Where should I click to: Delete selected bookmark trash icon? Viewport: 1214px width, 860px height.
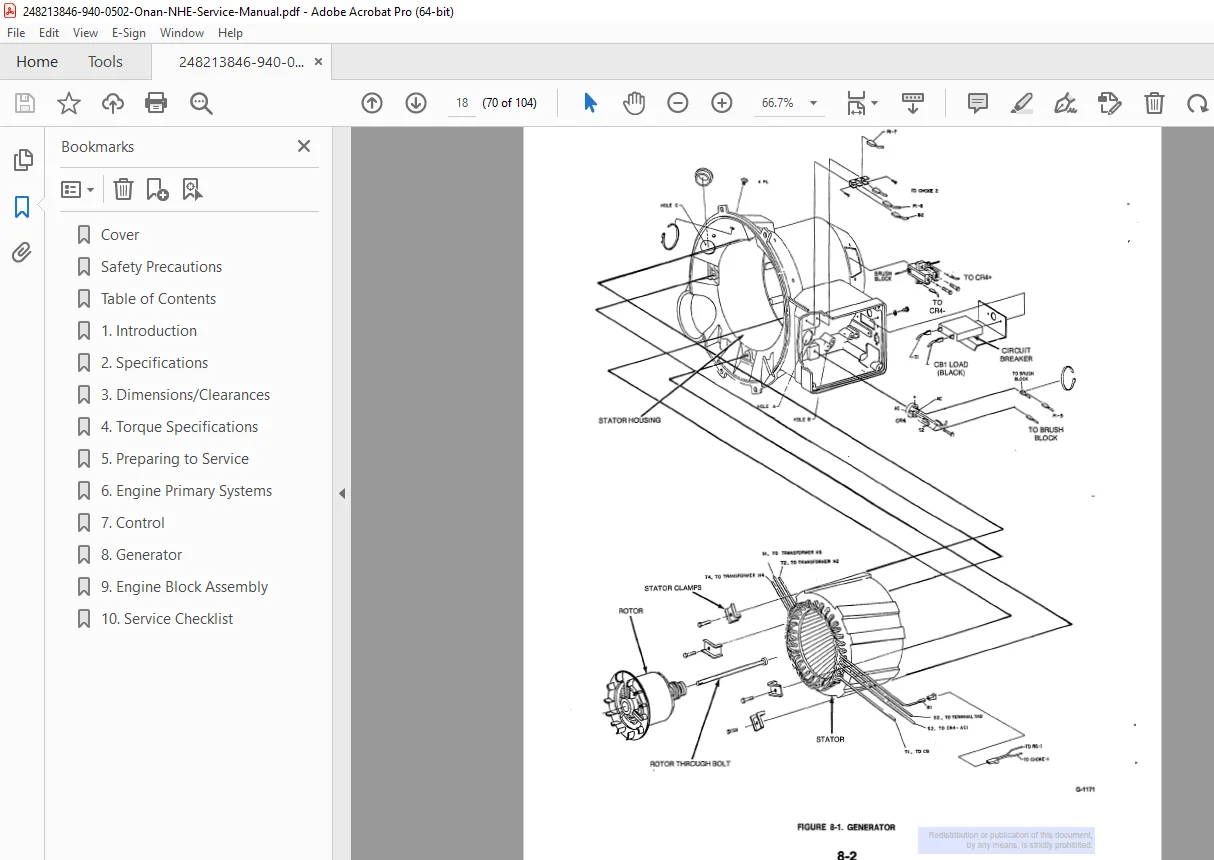123,189
